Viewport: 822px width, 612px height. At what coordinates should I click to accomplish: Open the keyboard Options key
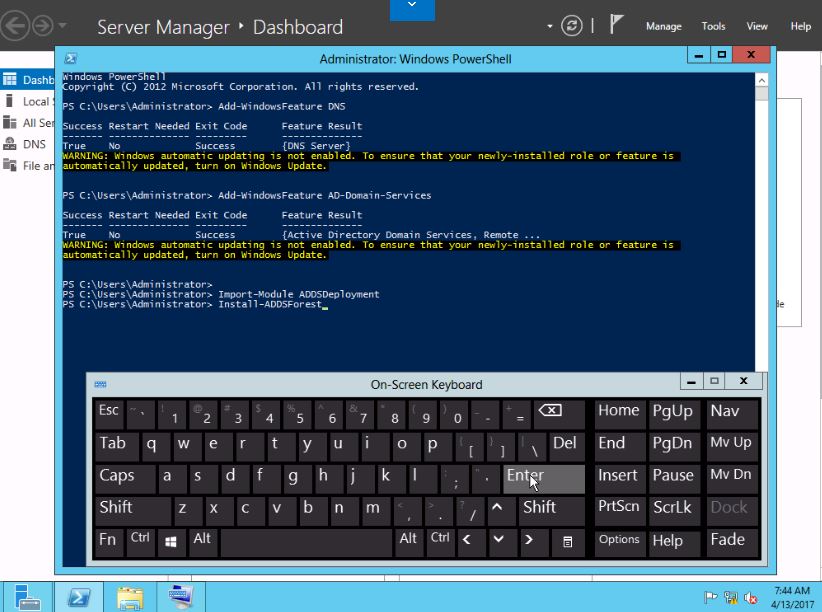[620, 542]
